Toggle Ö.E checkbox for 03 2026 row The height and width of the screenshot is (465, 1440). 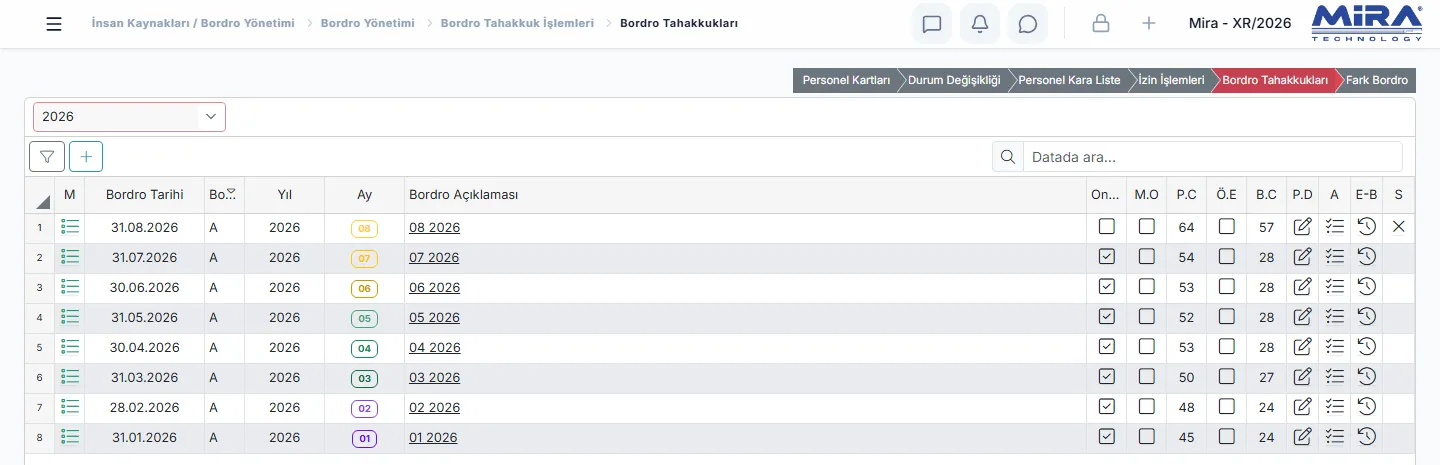tap(1226, 377)
